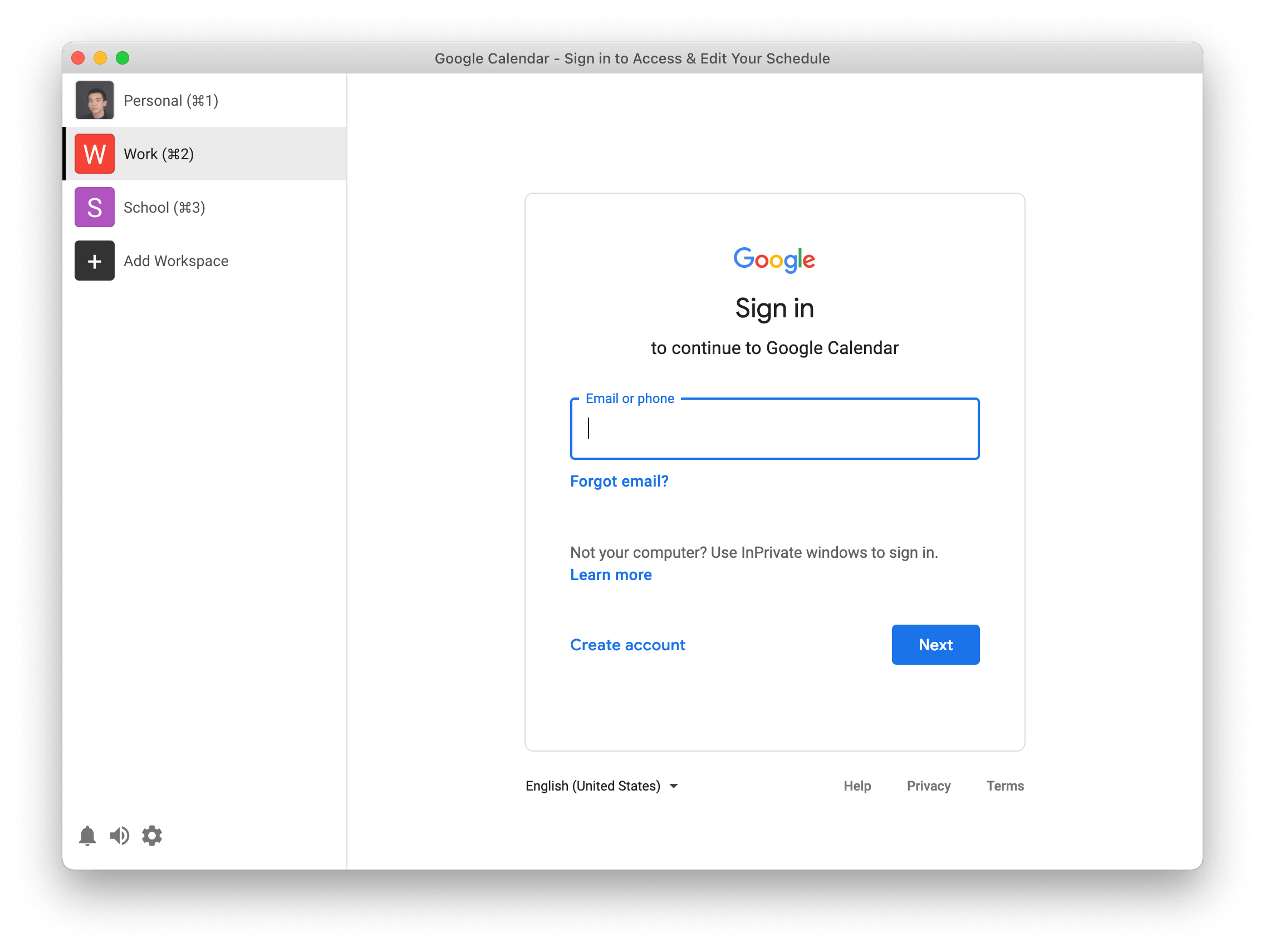This screenshot has height=952, width=1265.
Task: Select the Work workspace label
Action: pos(159,154)
